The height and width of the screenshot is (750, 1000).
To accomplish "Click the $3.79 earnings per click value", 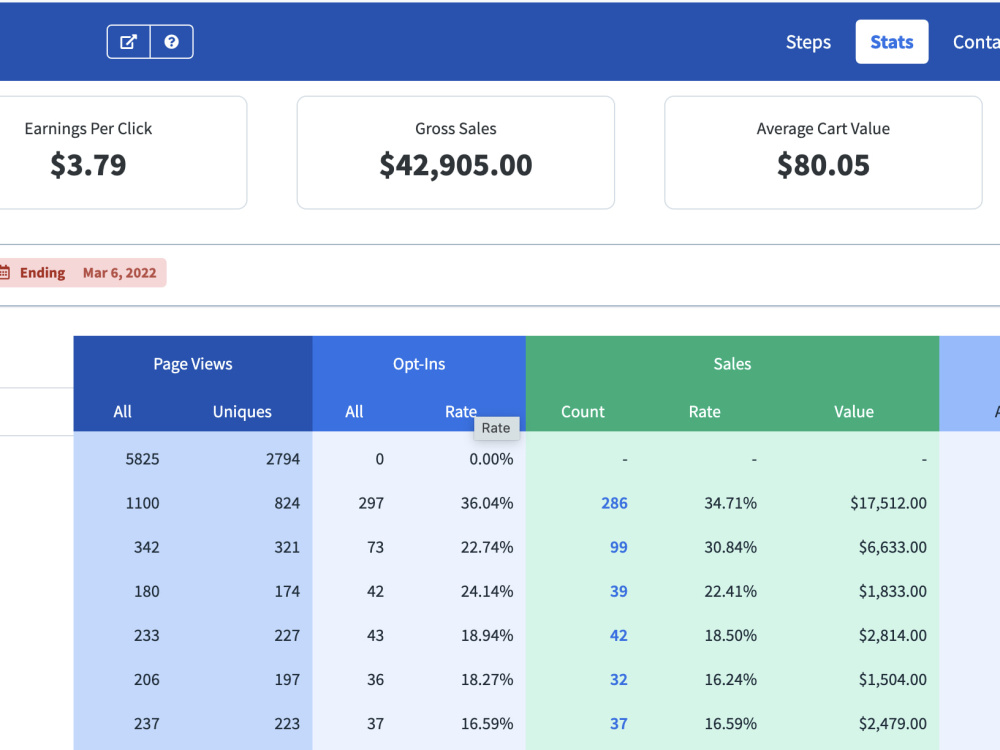I will (x=88, y=165).
